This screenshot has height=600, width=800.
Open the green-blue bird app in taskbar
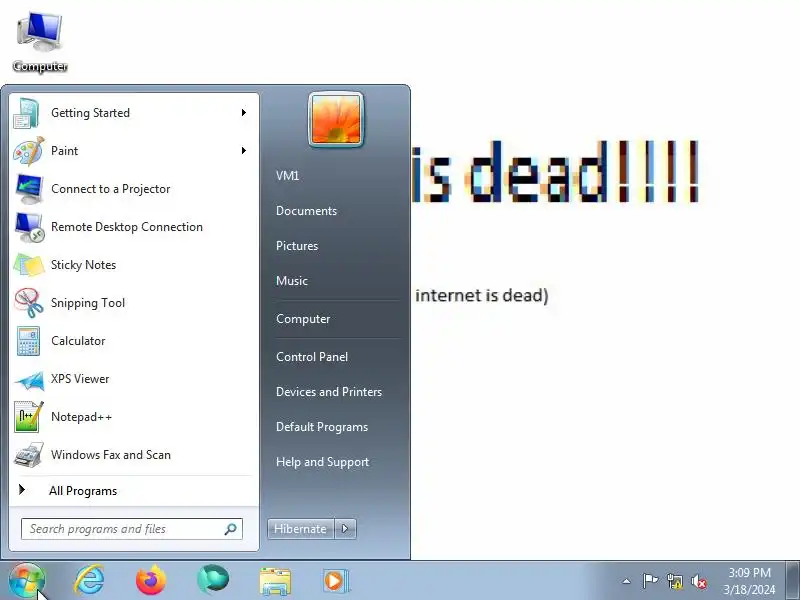pyautogui.click(x=213, y=580)
